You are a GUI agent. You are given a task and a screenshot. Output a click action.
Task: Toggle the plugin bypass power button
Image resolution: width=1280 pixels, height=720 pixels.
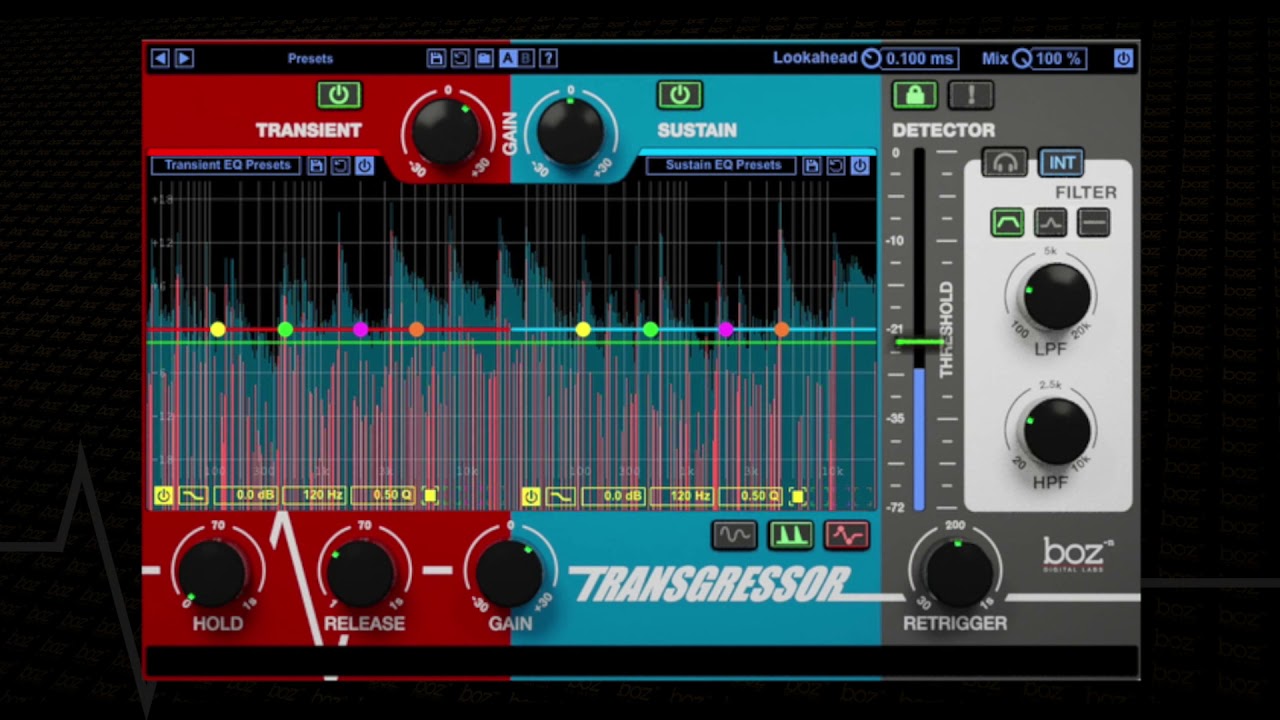tap(1123, 58)
